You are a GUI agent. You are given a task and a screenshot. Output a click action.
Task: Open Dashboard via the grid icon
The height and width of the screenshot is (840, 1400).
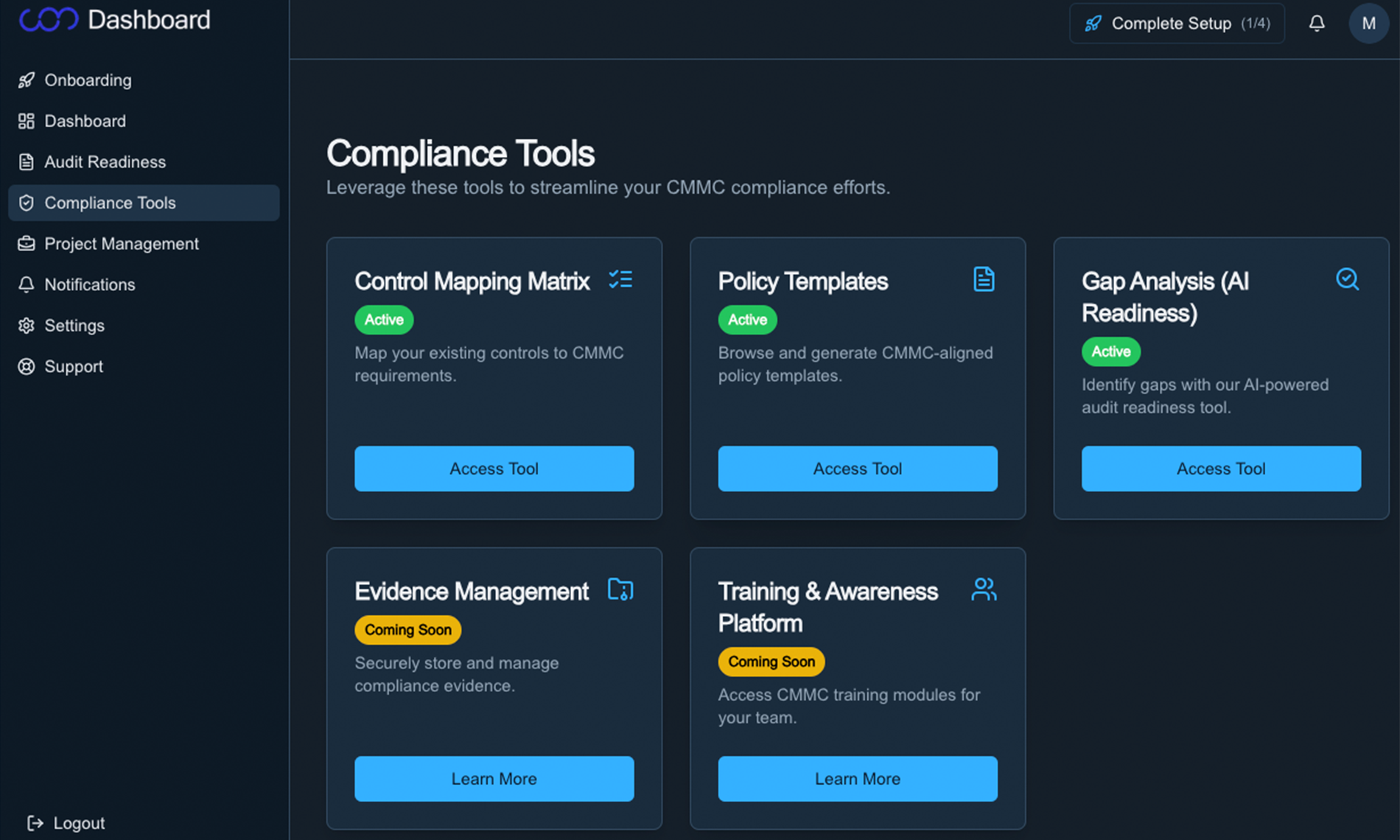tap(27, 121)
